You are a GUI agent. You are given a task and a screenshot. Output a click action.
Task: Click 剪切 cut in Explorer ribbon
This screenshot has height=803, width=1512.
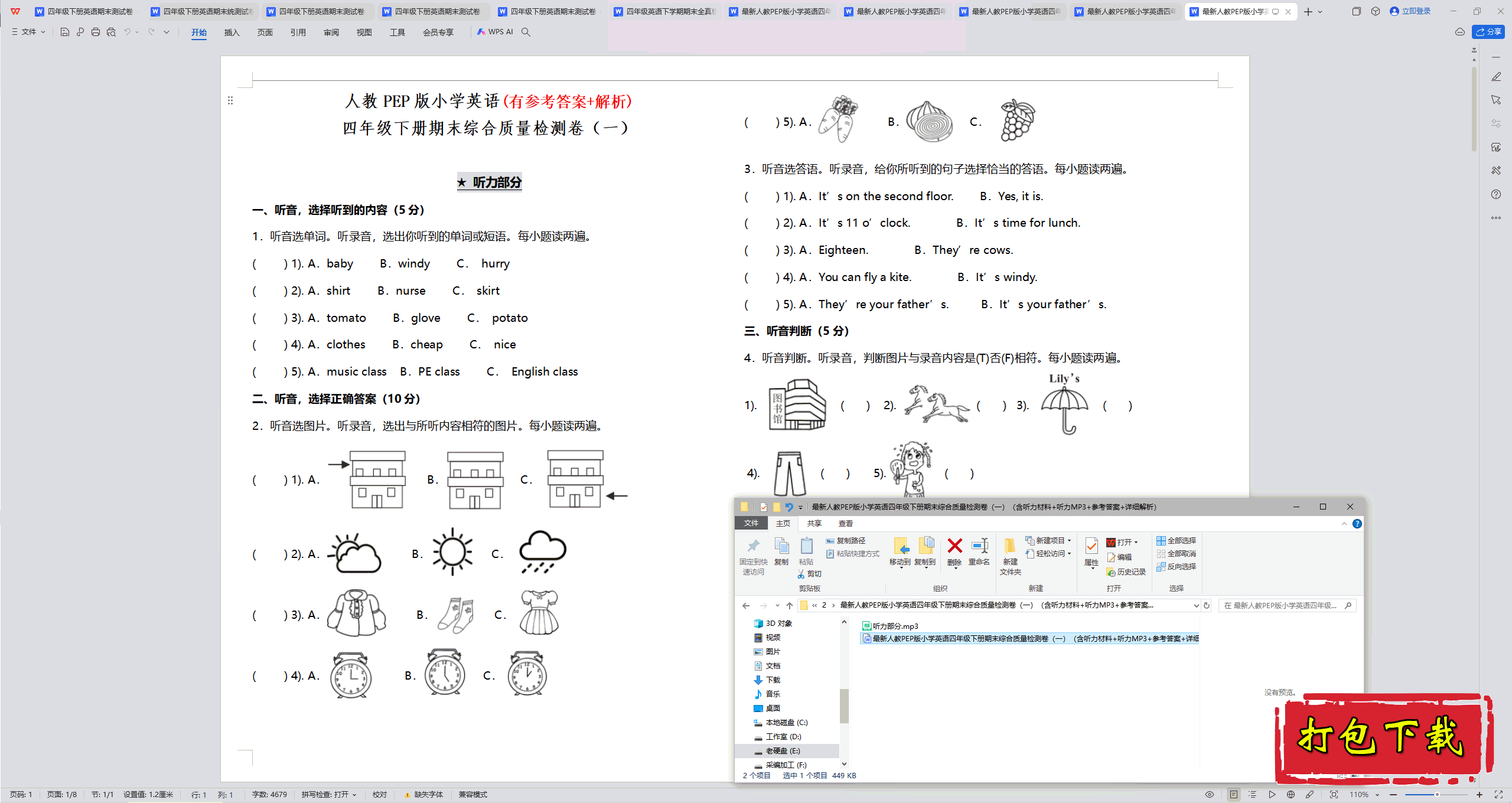tap(809, 574)
